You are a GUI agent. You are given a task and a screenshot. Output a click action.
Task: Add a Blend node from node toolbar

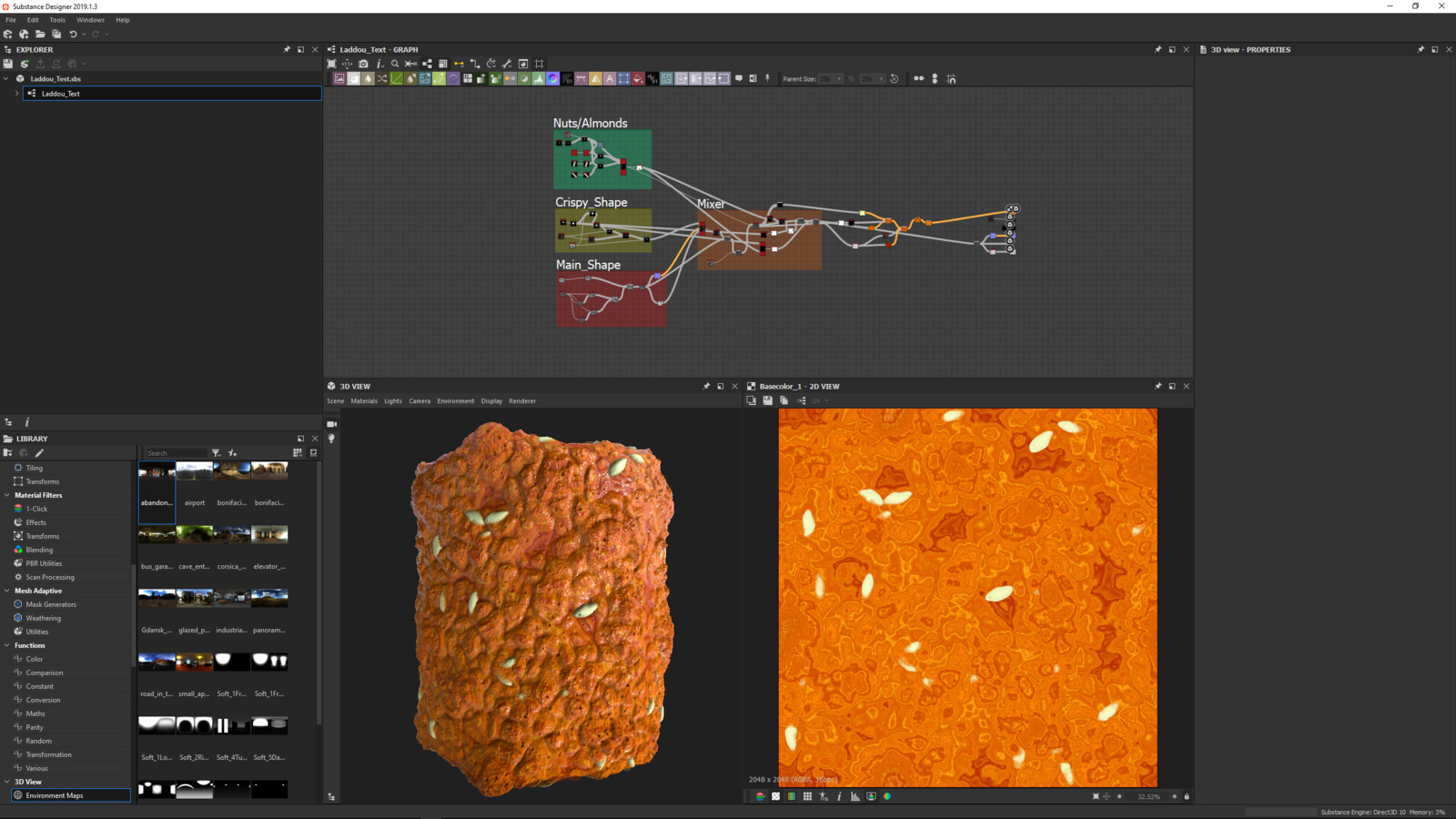click(353, 78)
